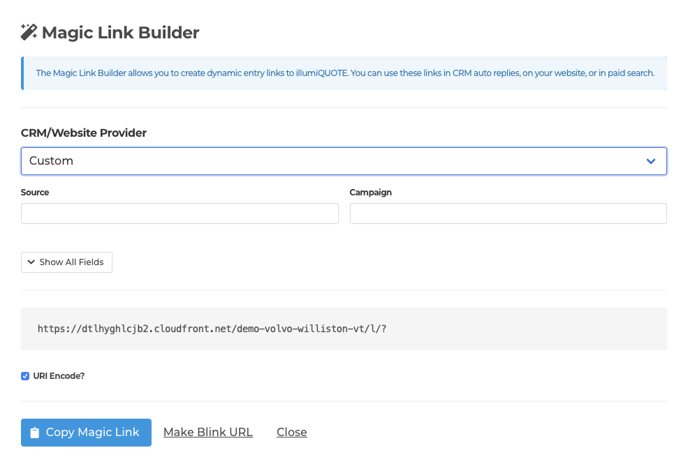The width and height of the screenshot is (688, 464).
Task: Focus the Campaign input field
Action: coord(508,213)
